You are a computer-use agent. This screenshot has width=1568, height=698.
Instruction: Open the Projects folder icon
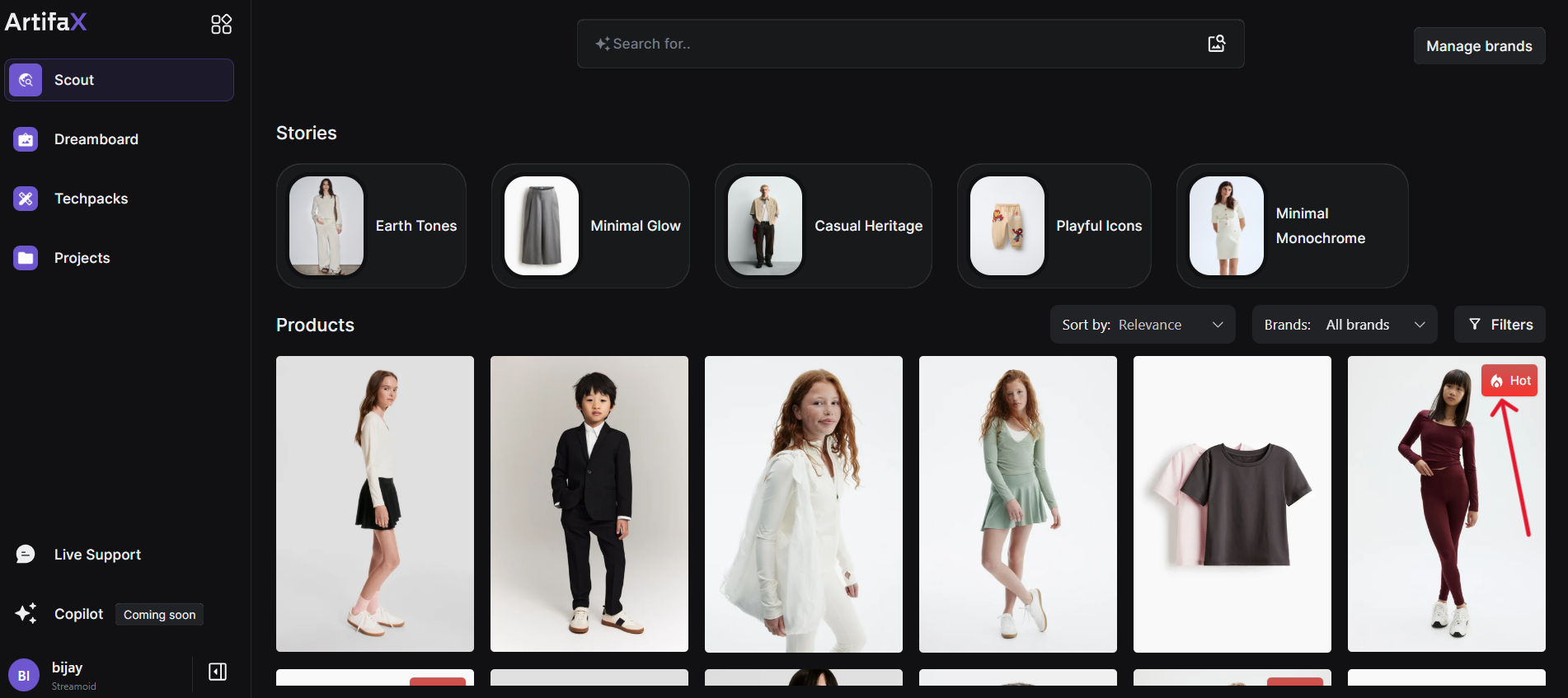pos(26,258)
